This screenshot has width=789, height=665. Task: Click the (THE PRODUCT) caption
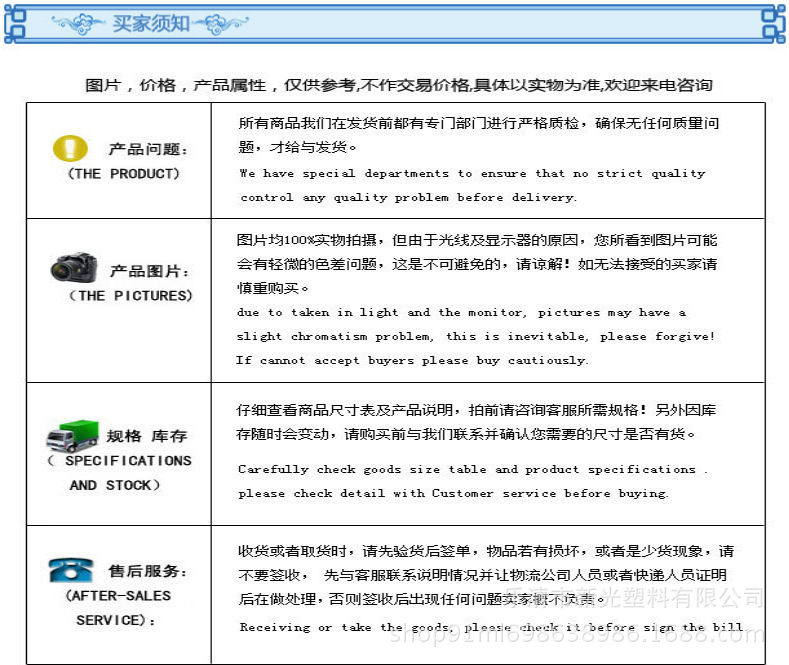(x=123, y=174)
